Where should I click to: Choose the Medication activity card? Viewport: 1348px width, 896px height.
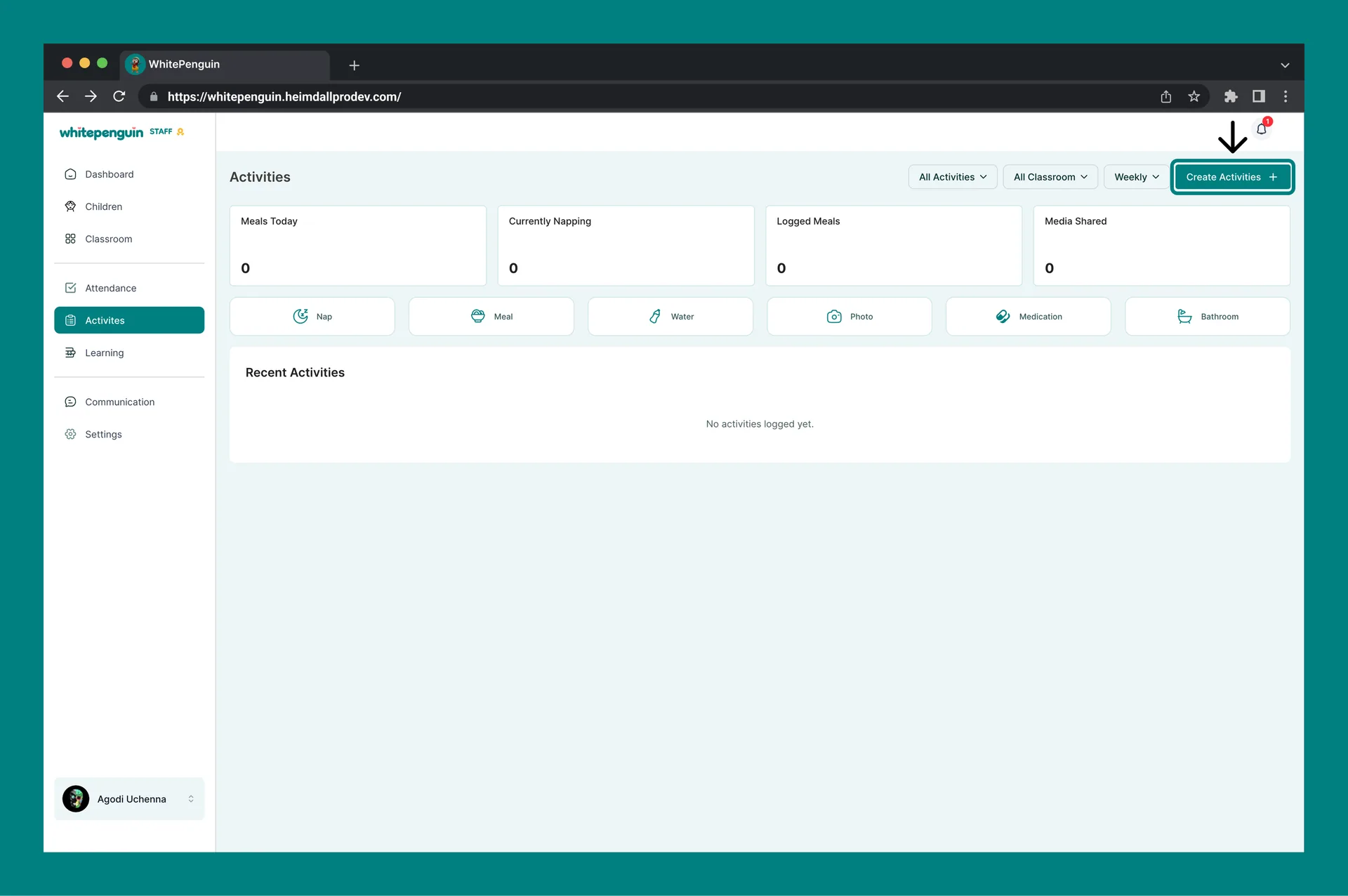click(1029, 317)
